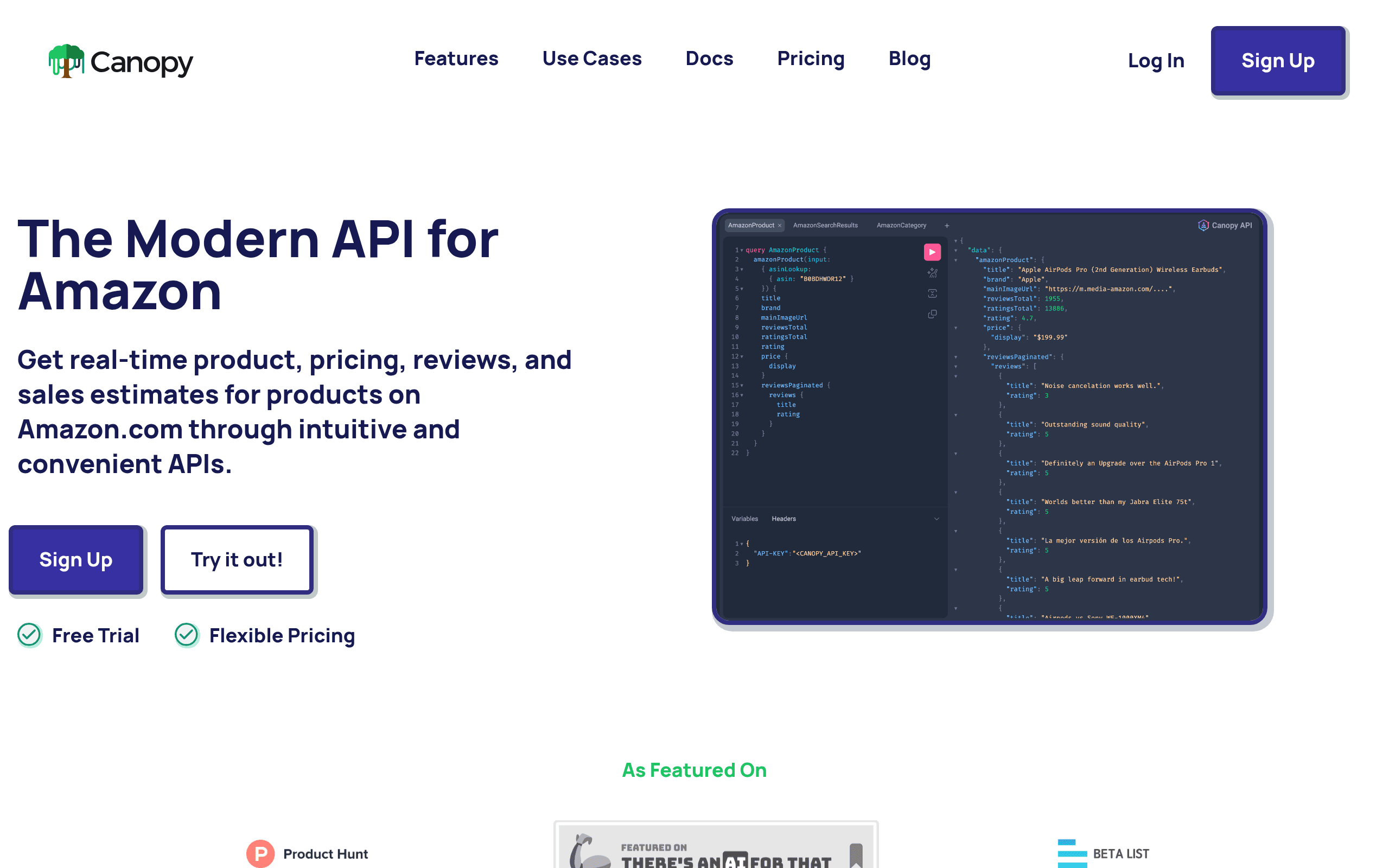Switch to the AmazonSearchResults tab
The image size is (1389, 868).
point(825,226)
